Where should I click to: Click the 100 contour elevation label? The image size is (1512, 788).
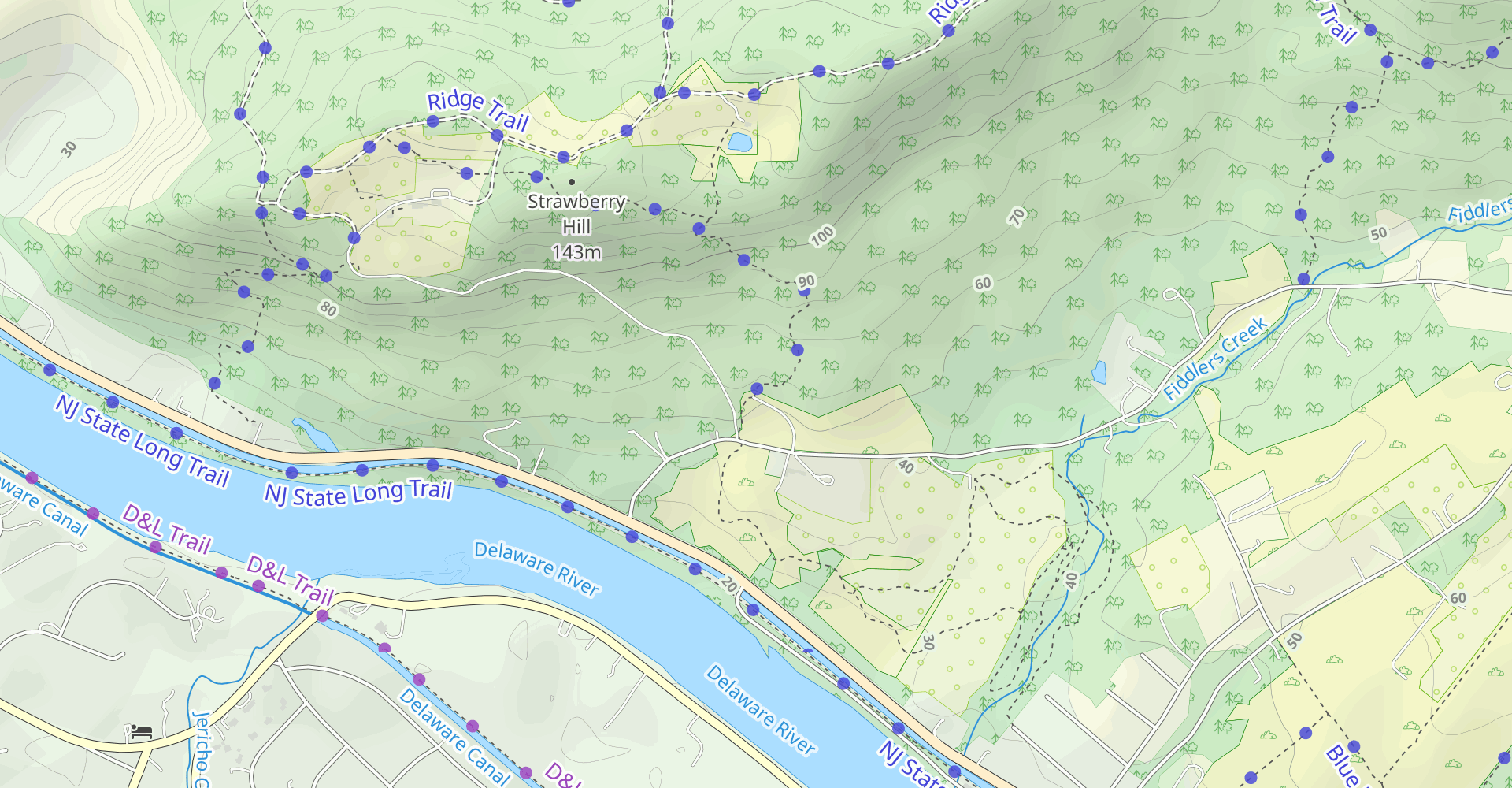coord(822,236)
